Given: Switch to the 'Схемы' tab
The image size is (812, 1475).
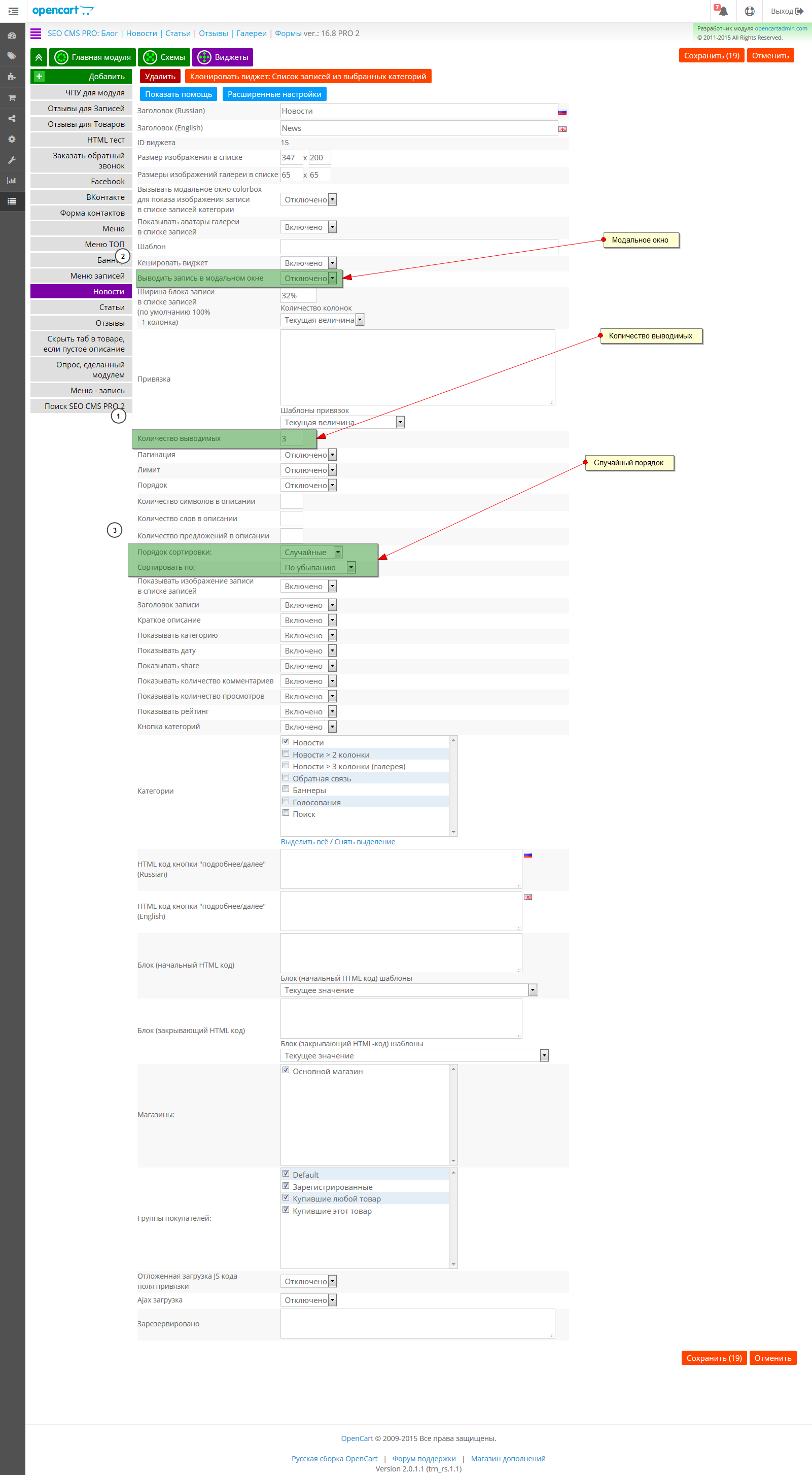Looking at the screenshot, I should pos(164,57).
